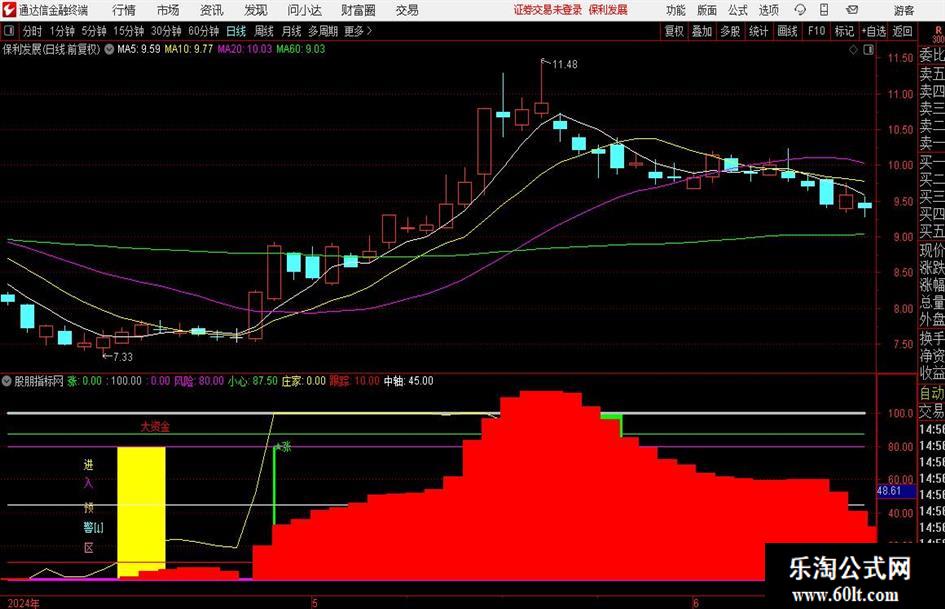Screen dimensions: 945x609
Task: Open the 问小达 menu
Action: click(x=304, y=10)
